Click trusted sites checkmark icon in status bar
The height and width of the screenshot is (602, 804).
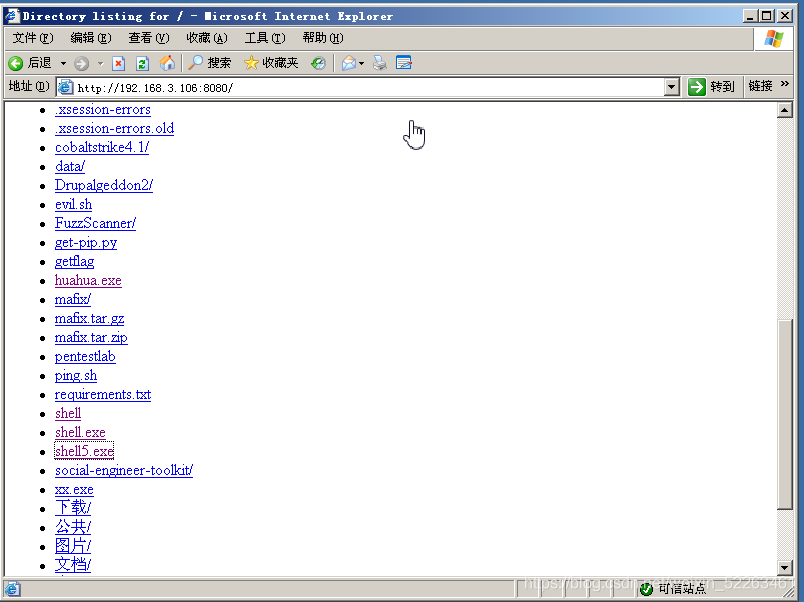(646, 589)
